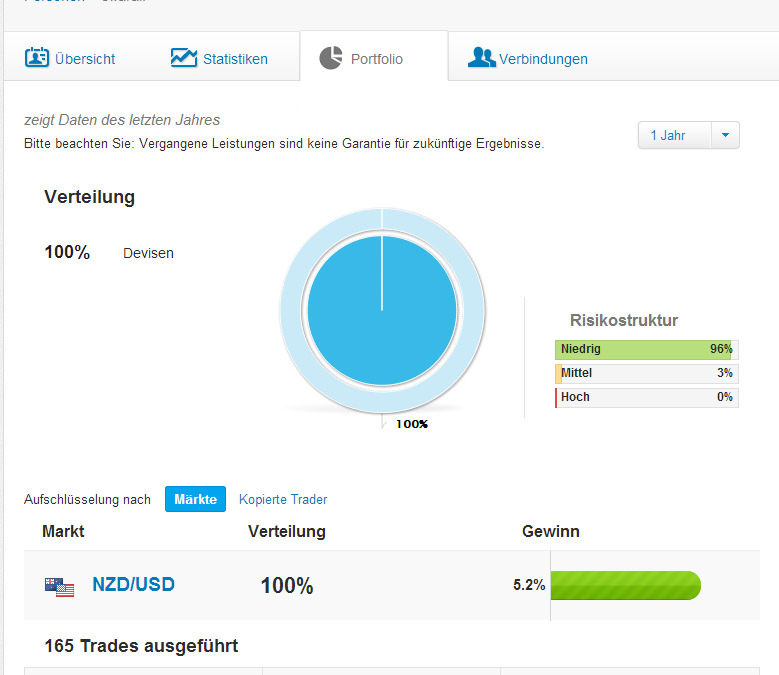
Task: Click the blue Devisen pie chart center
Action: click(x=382, y=311)
